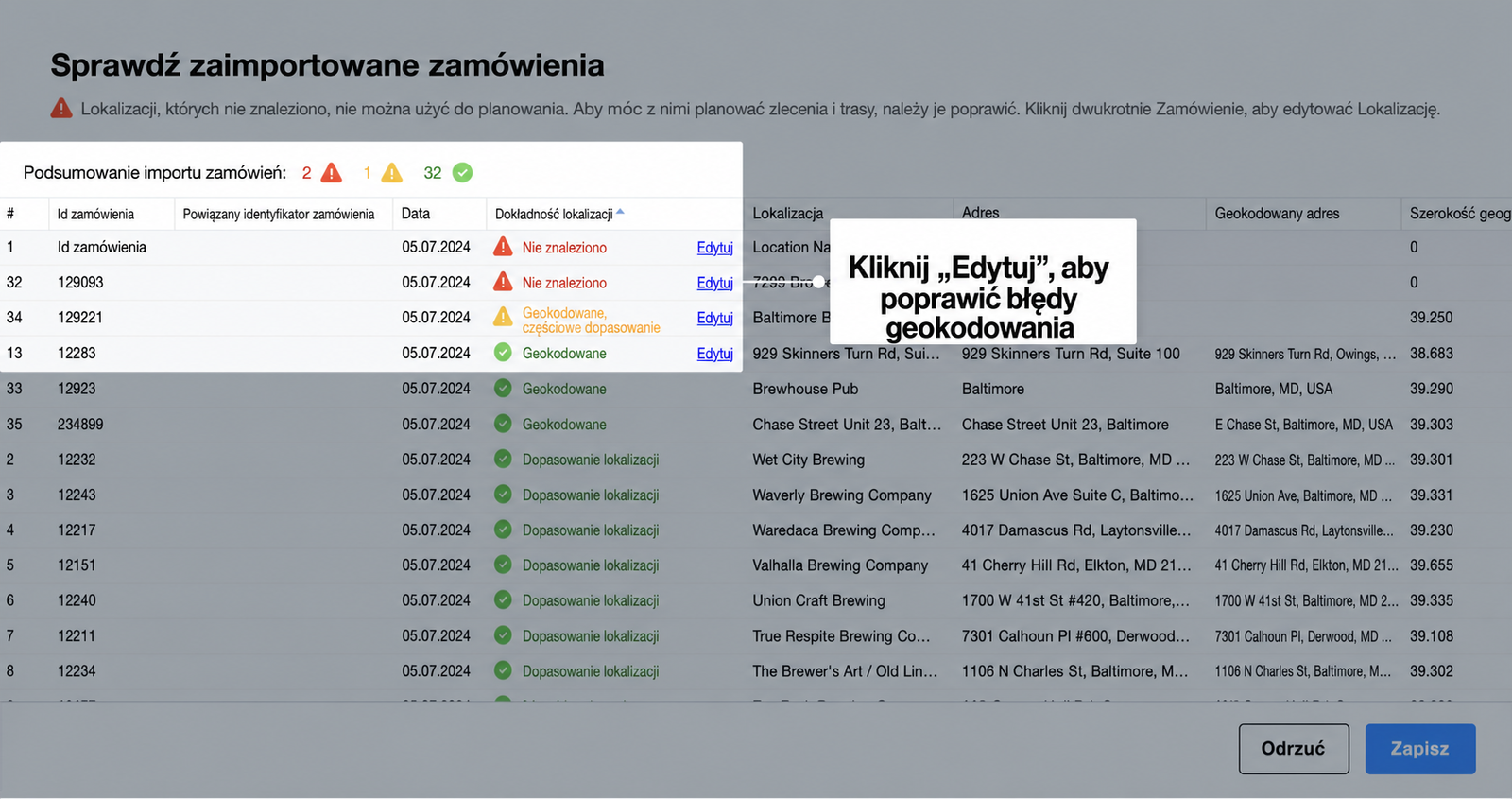
Task: Click green check icon in row 12151
Action: pyautogui.click(x=503, y=565)
